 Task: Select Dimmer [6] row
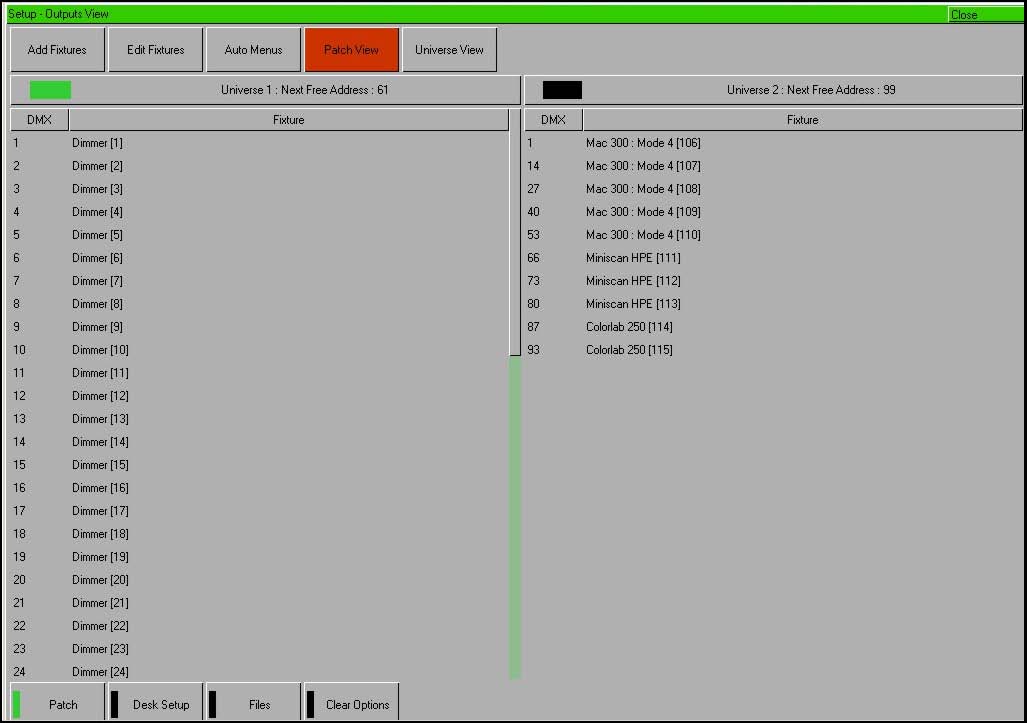(x=259, y=257)
